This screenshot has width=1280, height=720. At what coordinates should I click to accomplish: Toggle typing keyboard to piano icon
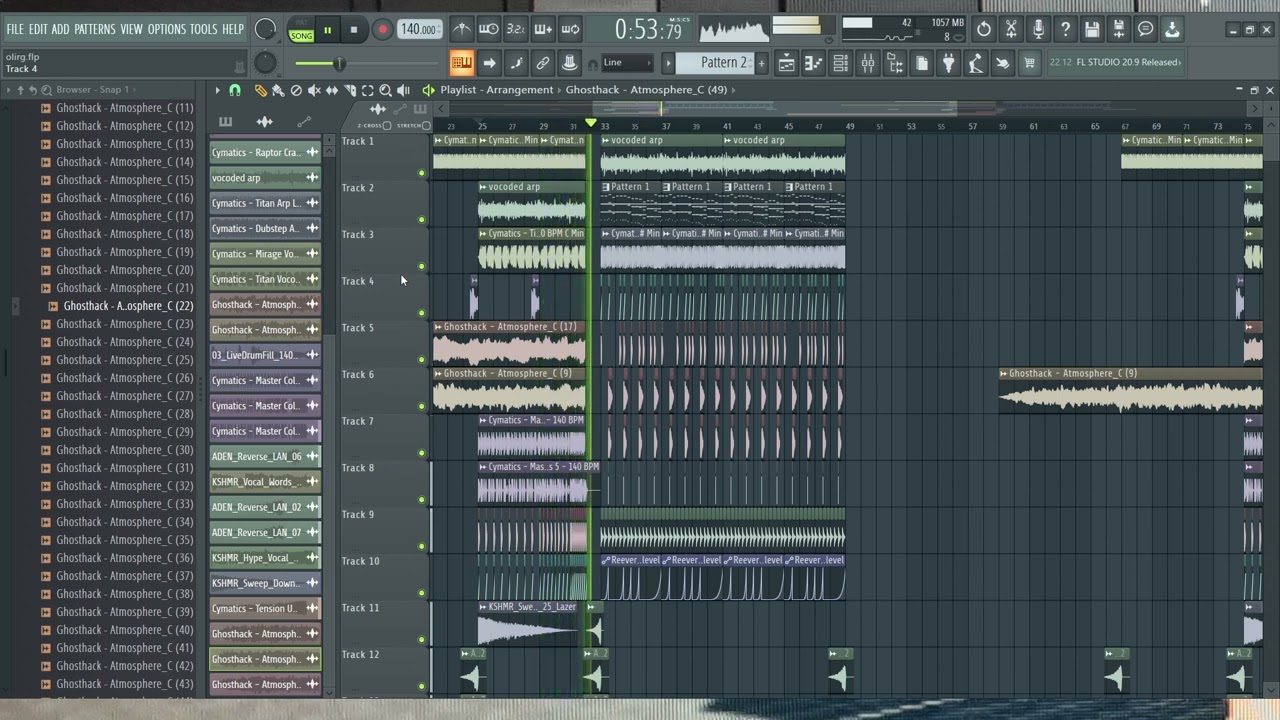pyautogui.click(x=461, y=63)
